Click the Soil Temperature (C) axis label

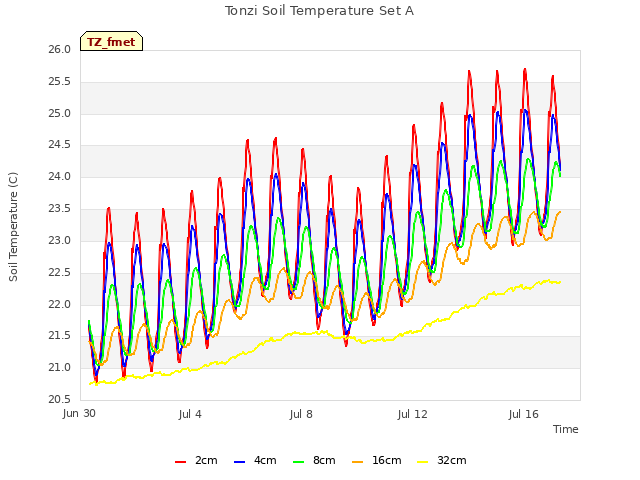coord(13,227)
